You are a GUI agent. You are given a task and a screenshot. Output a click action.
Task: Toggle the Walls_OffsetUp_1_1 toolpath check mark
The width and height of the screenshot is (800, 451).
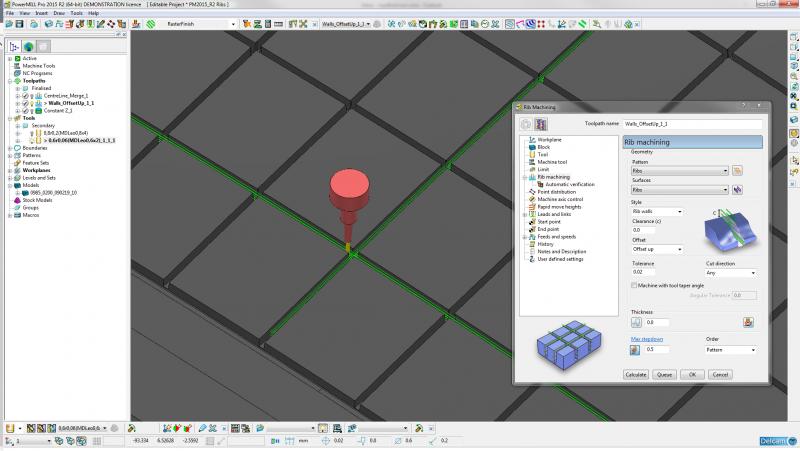point(25,104)
